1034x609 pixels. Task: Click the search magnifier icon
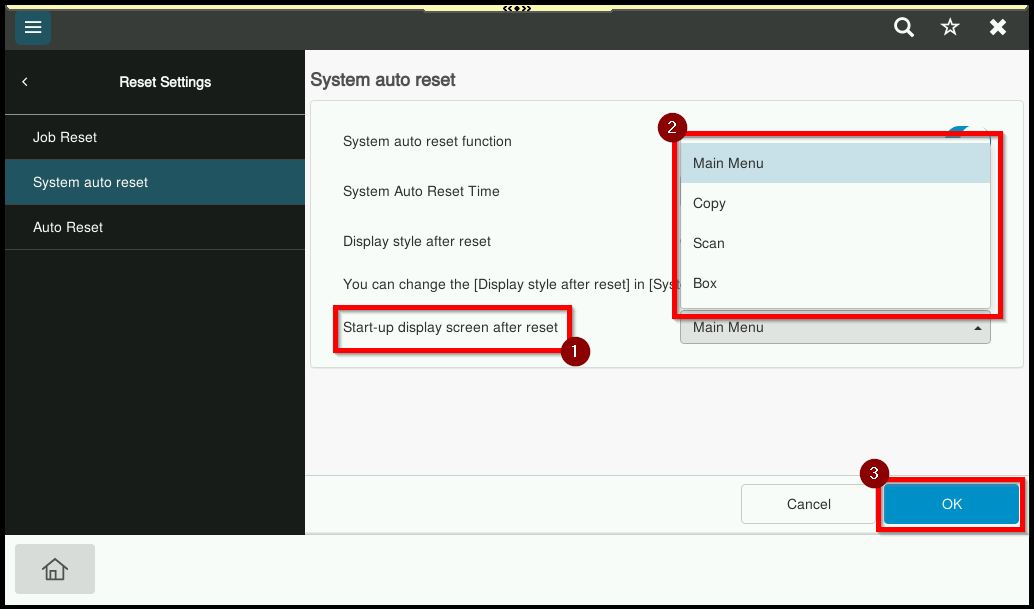click(x=904, y=27)
